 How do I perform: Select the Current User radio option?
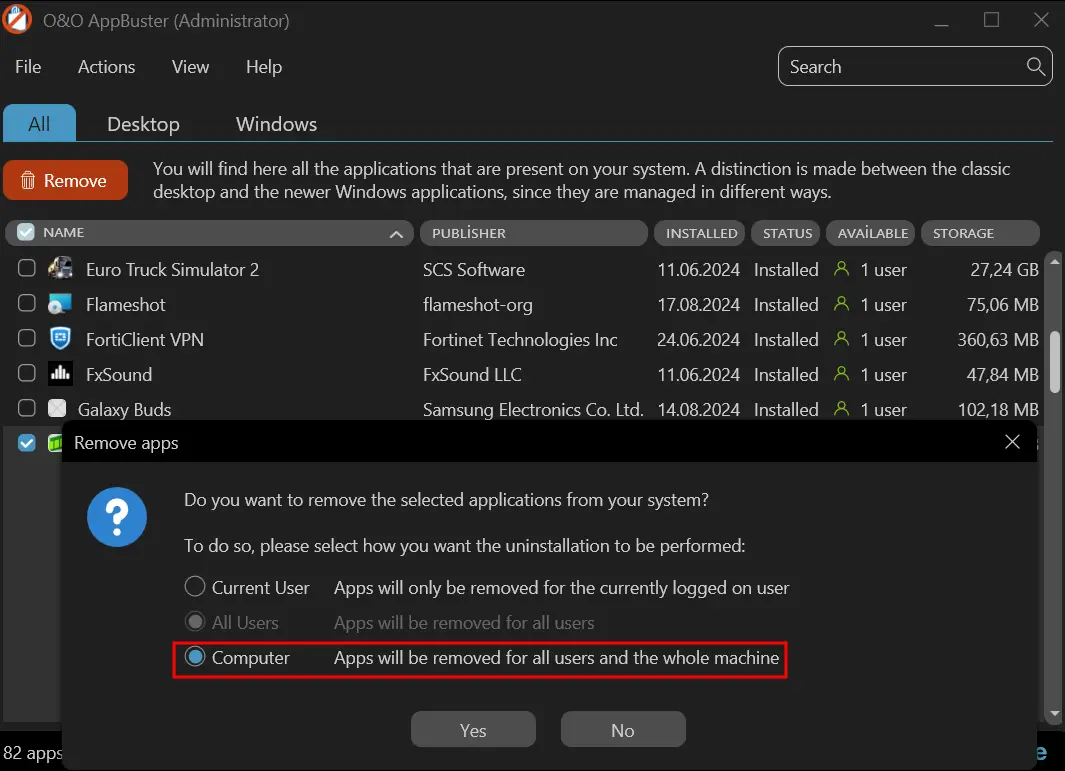(x=195, y=586)
